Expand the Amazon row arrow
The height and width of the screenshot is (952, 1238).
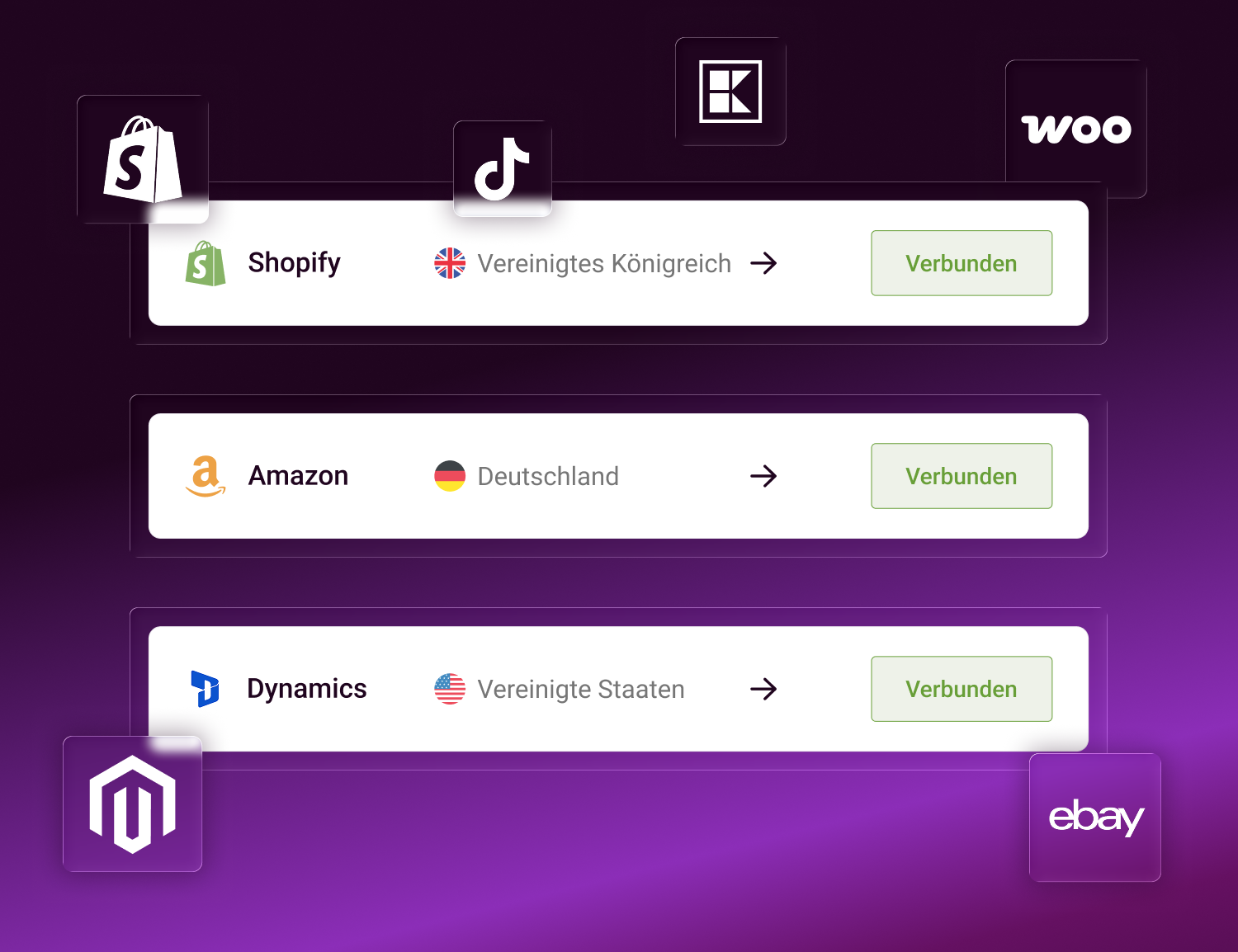(x=763, y=476)
